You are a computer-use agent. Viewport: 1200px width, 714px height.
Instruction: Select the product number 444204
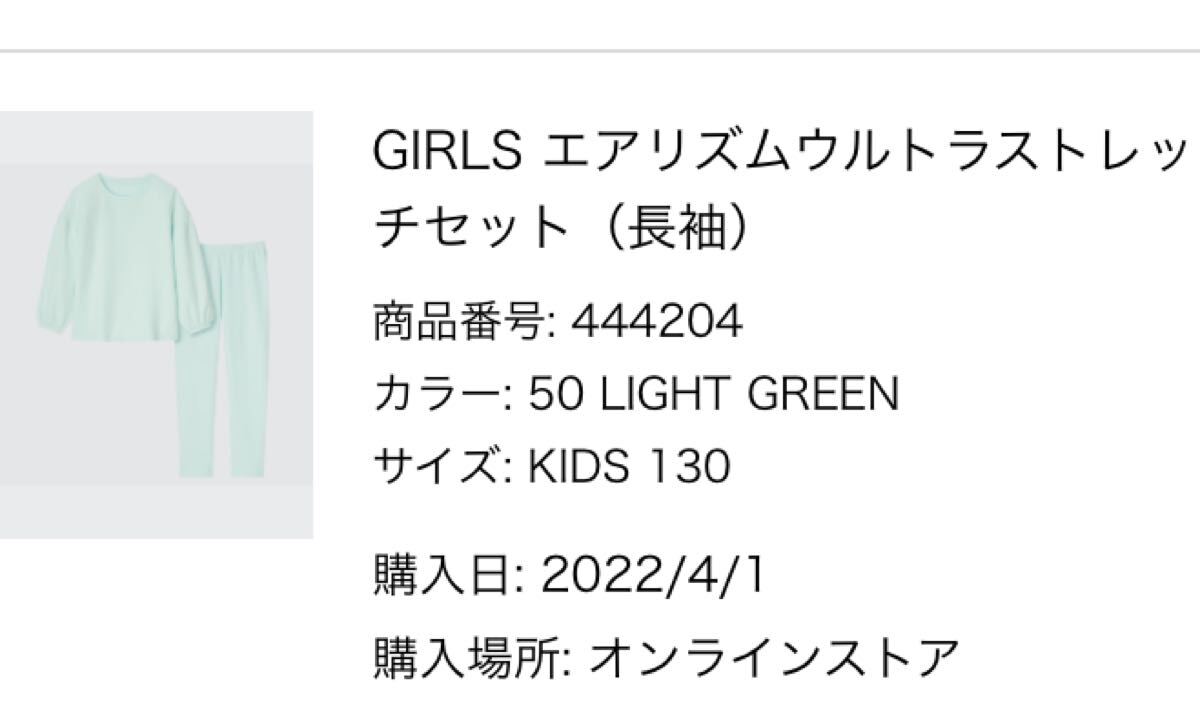coord(657,322)
